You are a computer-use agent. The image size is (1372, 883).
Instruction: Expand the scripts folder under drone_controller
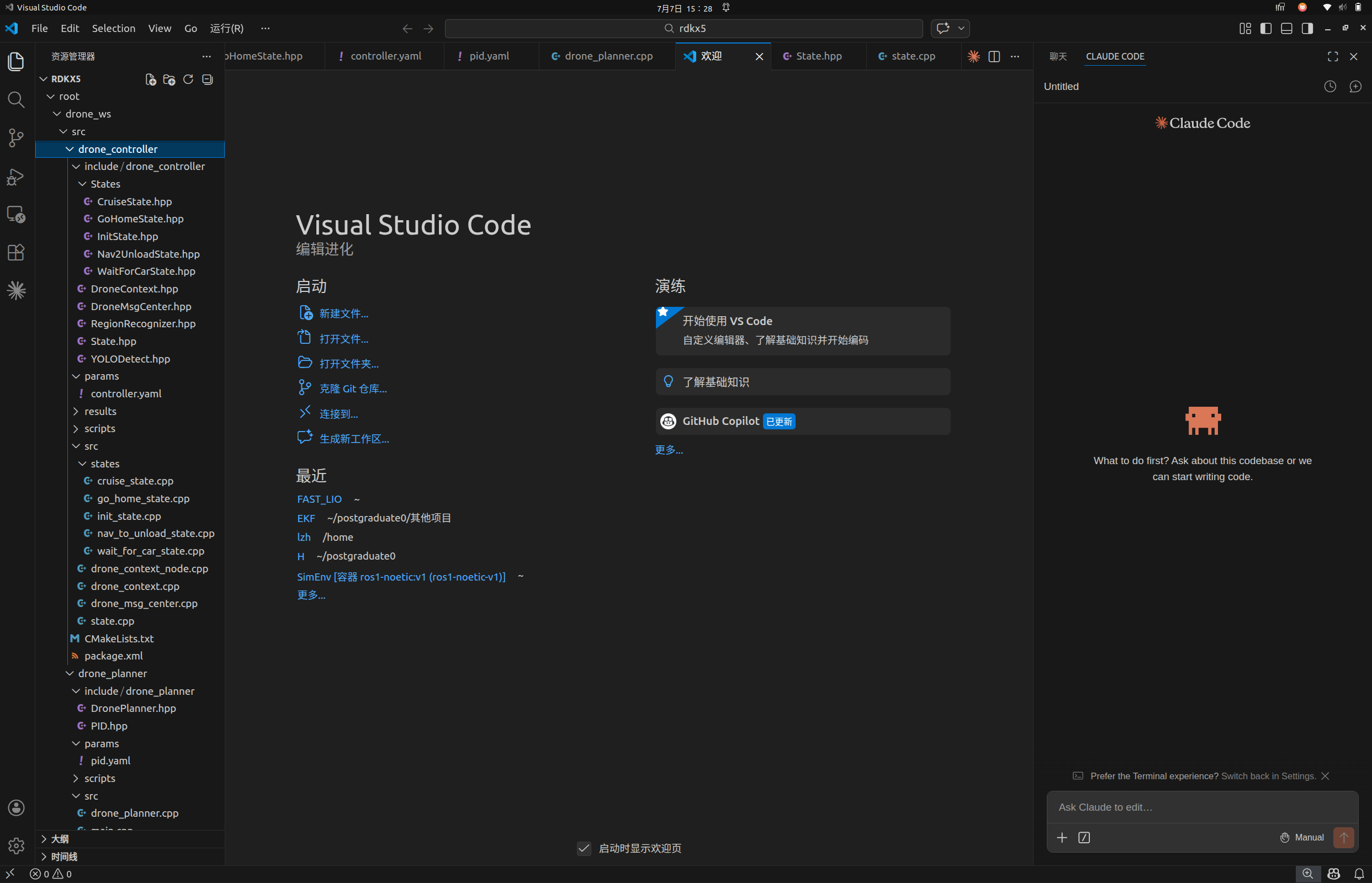130,428
